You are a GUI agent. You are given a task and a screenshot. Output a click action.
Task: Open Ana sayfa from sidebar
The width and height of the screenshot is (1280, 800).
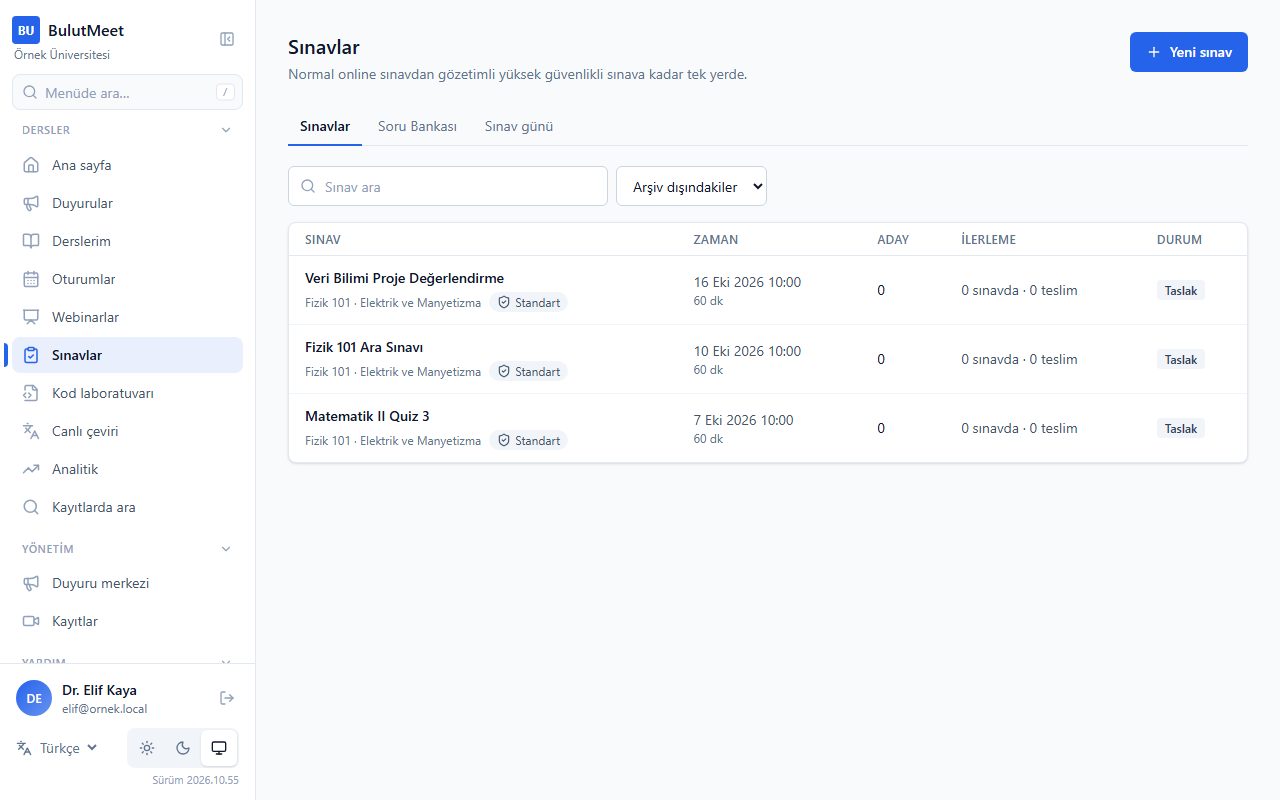pos(127,165)
